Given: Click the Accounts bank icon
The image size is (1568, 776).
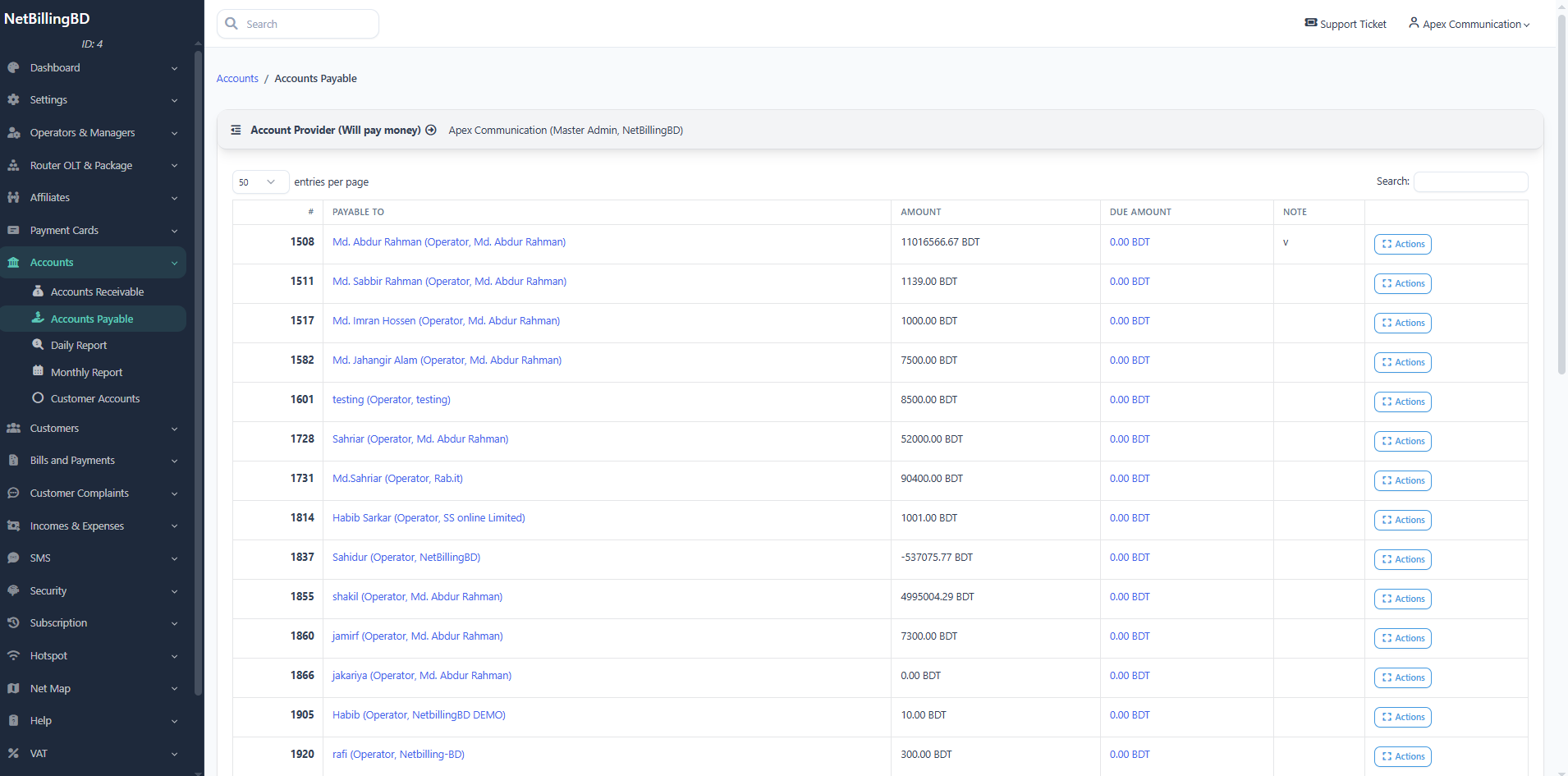Looking at the screenshot, I should point(13,262).
